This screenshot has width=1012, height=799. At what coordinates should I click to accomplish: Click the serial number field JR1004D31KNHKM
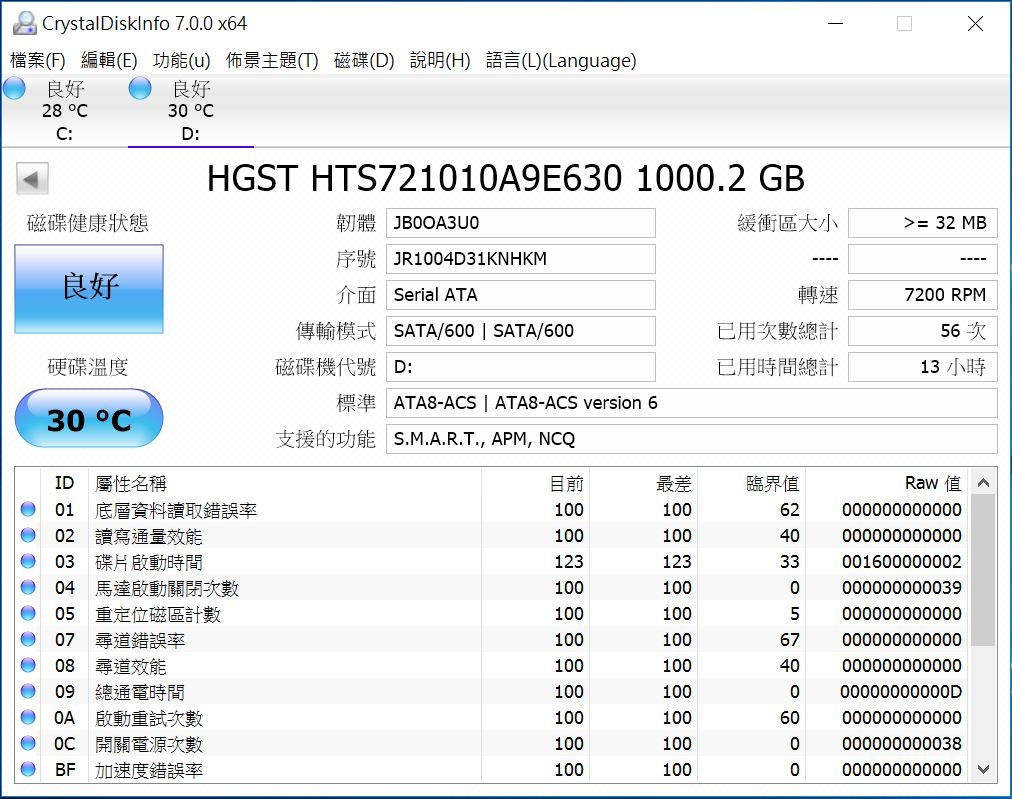[521, 259]
